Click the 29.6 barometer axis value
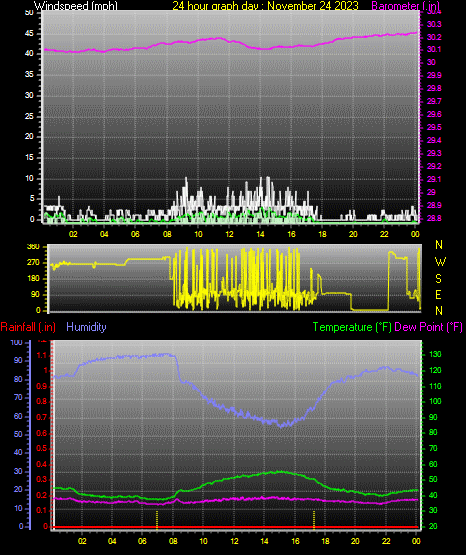This screenshot has width=466, height=555. pos(434,114)
